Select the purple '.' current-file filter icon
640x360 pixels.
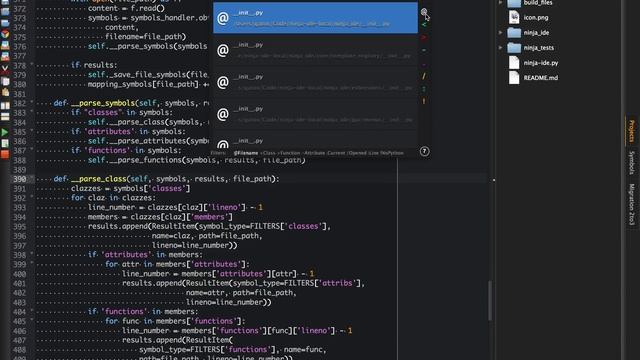pos(424,63)
